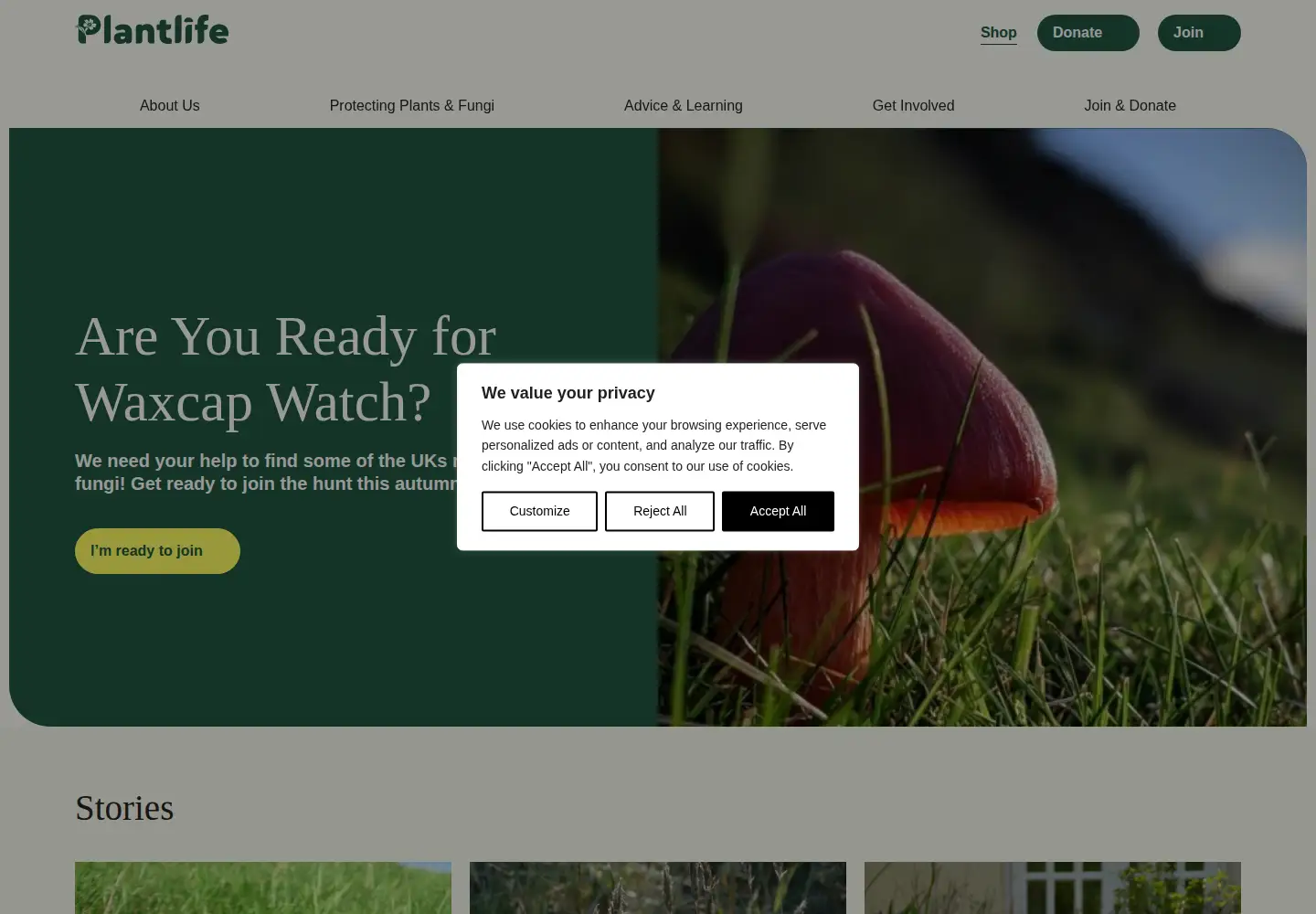Click the Are You Ready for Waxcap Watch heading
The height and width of the screenshot is (914, 1316).
[x=285, y=369]
